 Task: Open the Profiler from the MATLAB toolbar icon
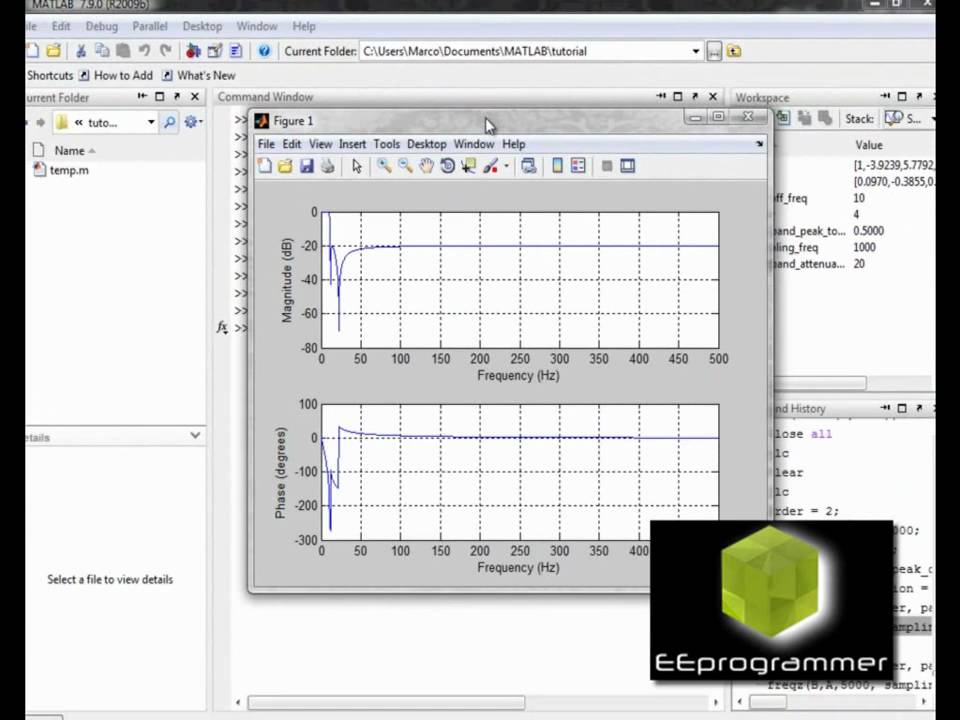[x=236, y=51]
